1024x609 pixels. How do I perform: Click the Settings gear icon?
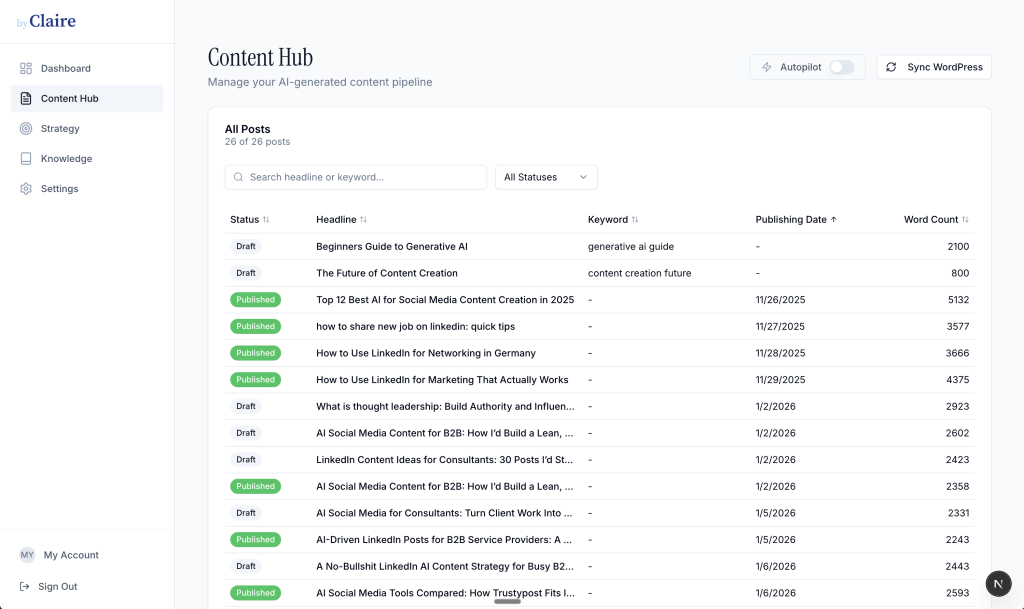[26, 189]
